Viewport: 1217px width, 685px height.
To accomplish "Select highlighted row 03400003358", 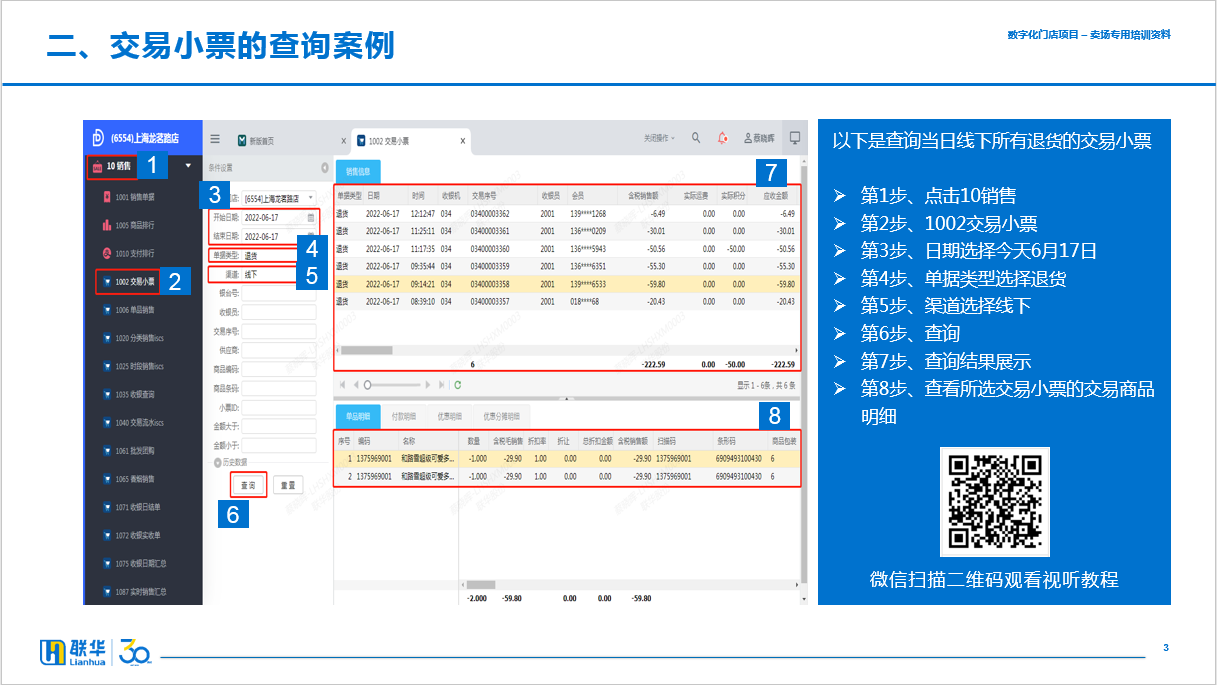I will tap(567, 284).
